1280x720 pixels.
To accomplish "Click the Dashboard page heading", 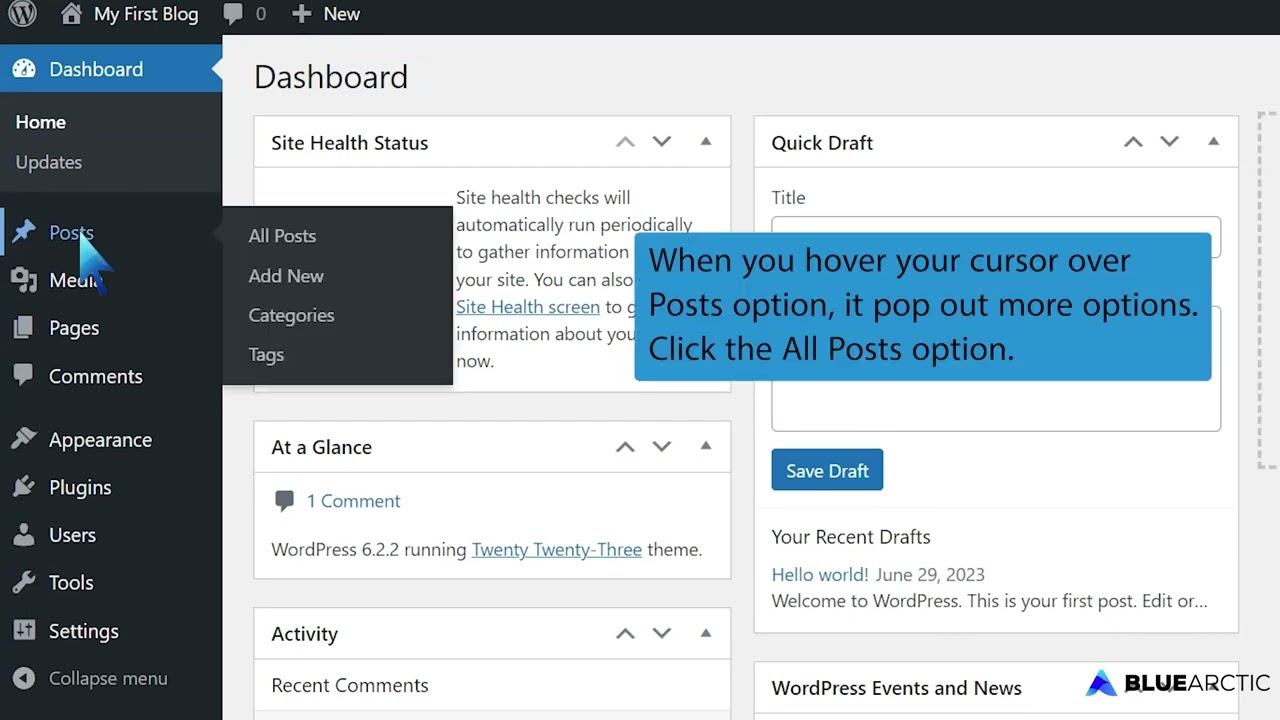I will pyautogui.click(x=331, y=77).
